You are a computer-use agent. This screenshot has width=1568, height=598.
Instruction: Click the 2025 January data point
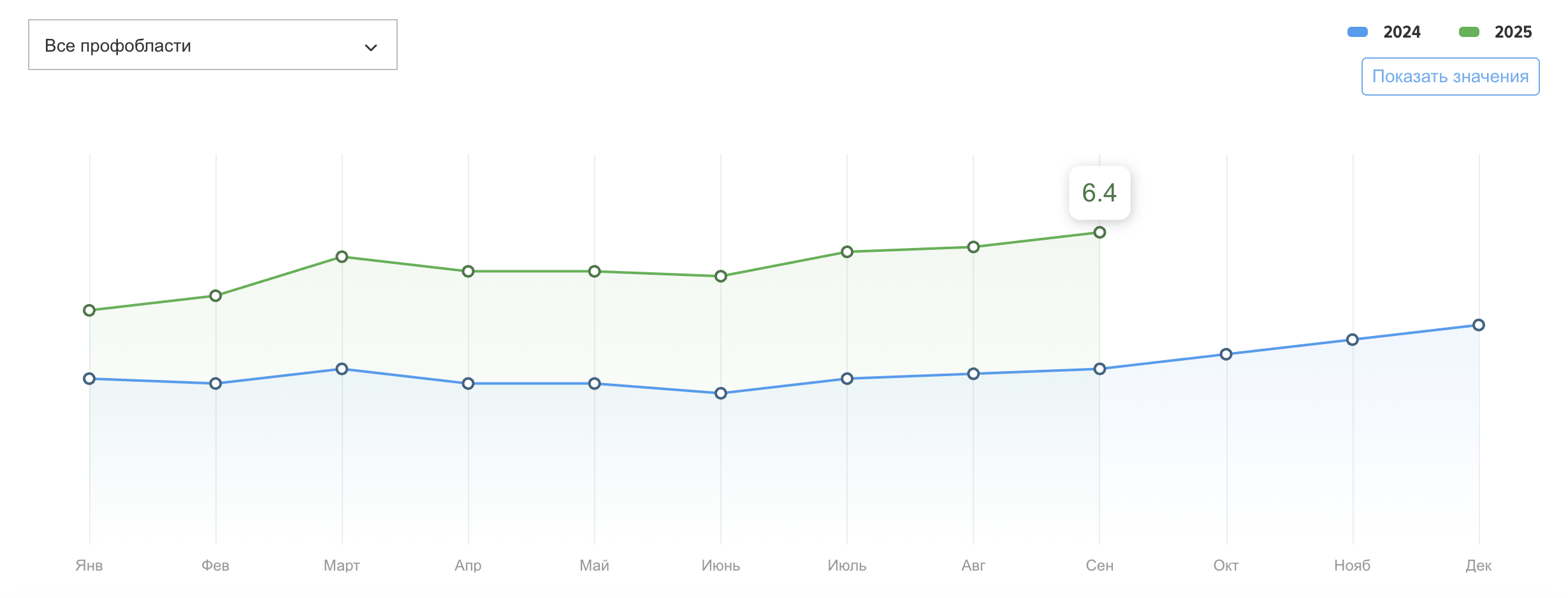[x=89, y=310]
